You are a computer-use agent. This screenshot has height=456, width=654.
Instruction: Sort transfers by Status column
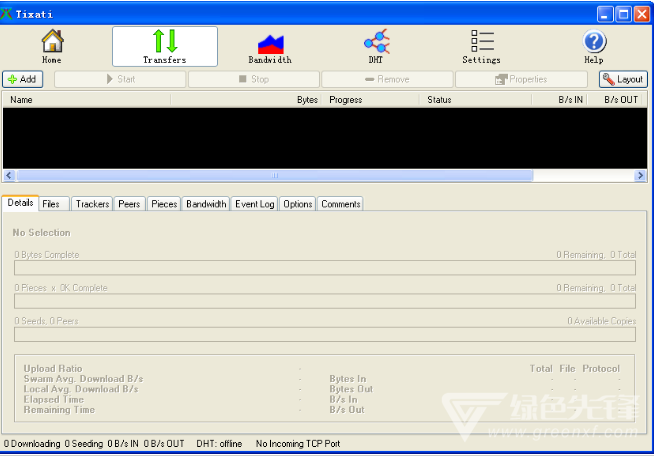coord(476,100)
